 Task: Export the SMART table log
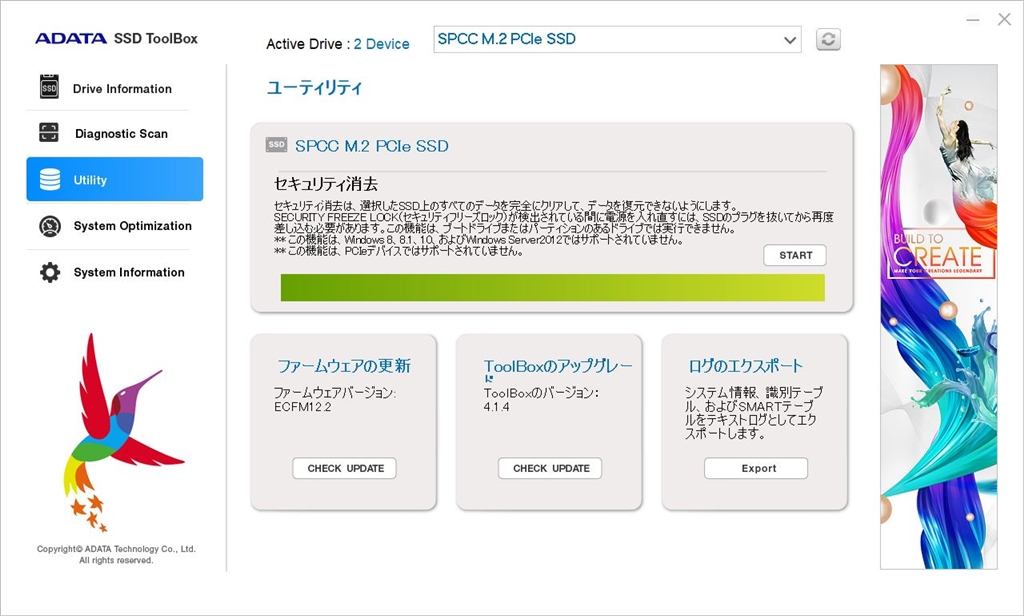coord(755,468)
